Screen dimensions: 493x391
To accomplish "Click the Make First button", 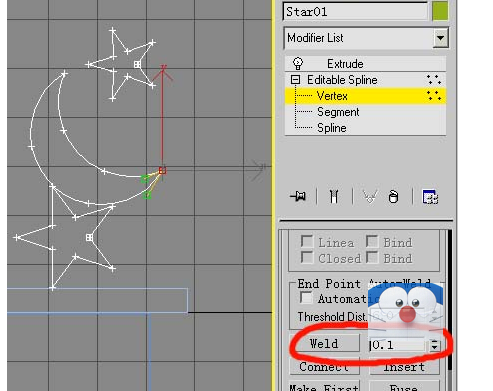I will click(324, 386).
